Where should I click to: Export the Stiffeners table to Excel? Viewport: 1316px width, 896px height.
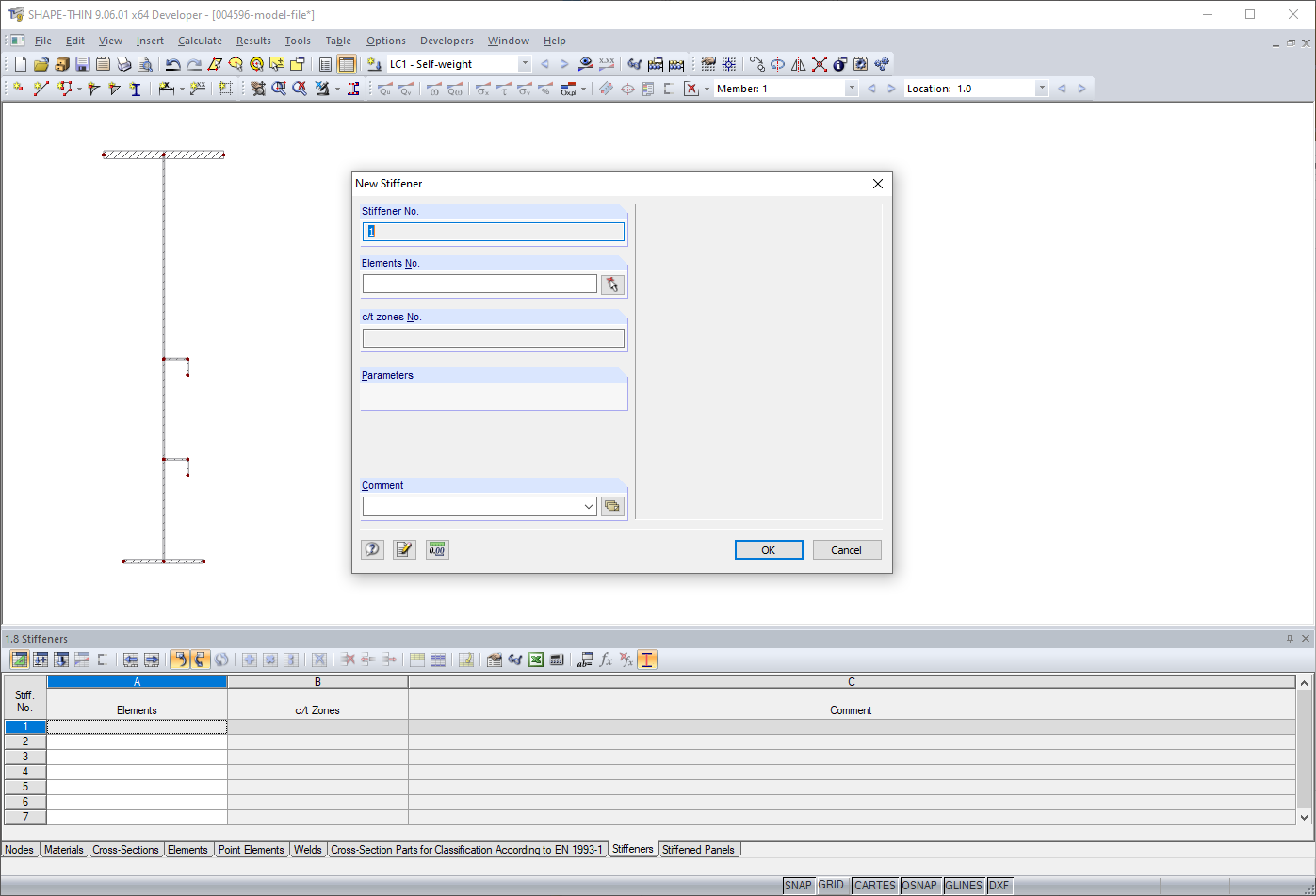[x=536, y=660]
